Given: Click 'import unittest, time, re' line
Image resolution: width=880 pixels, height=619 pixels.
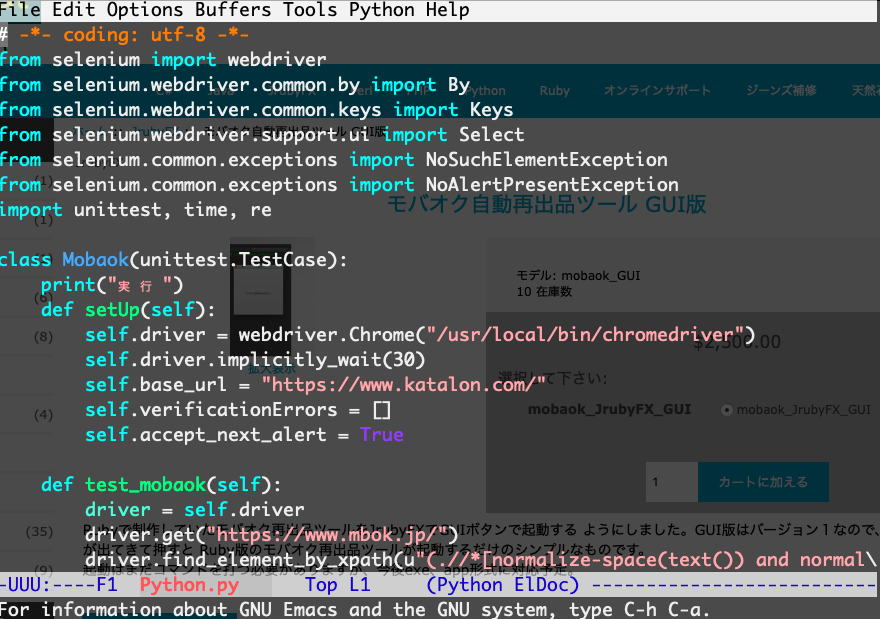Looking at the screenshot, I should pos(135,210).
